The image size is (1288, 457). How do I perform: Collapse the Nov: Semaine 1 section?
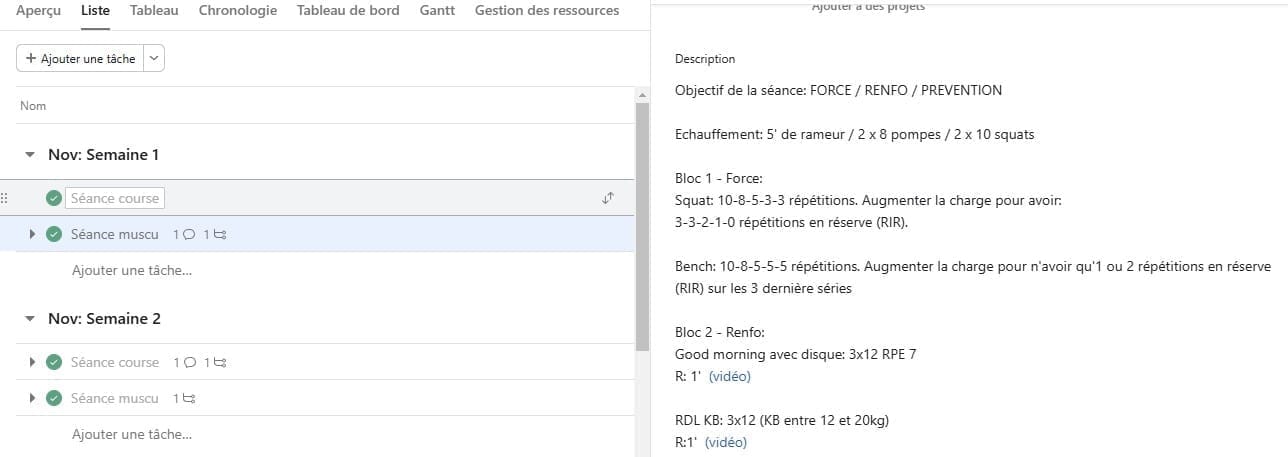click(x=30, y=155)
